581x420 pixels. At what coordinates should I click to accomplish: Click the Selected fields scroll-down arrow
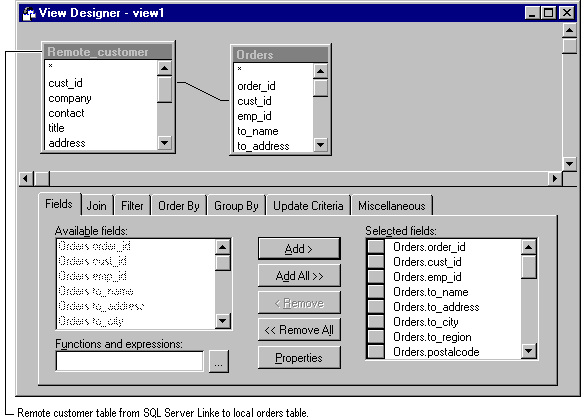click(x=529, y=351)
